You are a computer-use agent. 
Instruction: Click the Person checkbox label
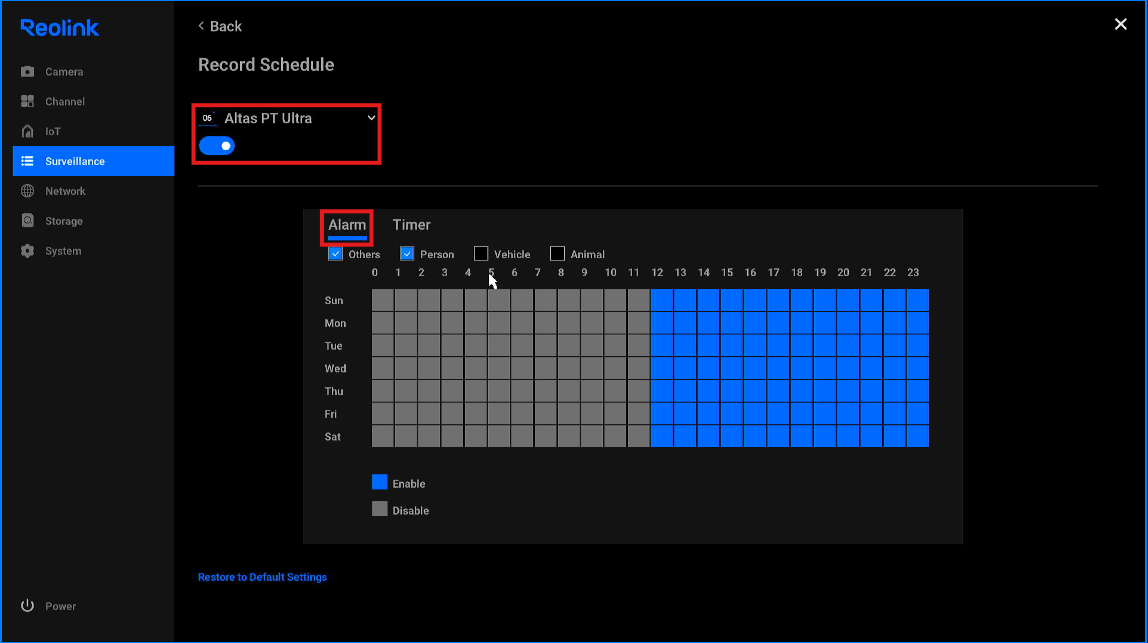(x=437, y=255)
